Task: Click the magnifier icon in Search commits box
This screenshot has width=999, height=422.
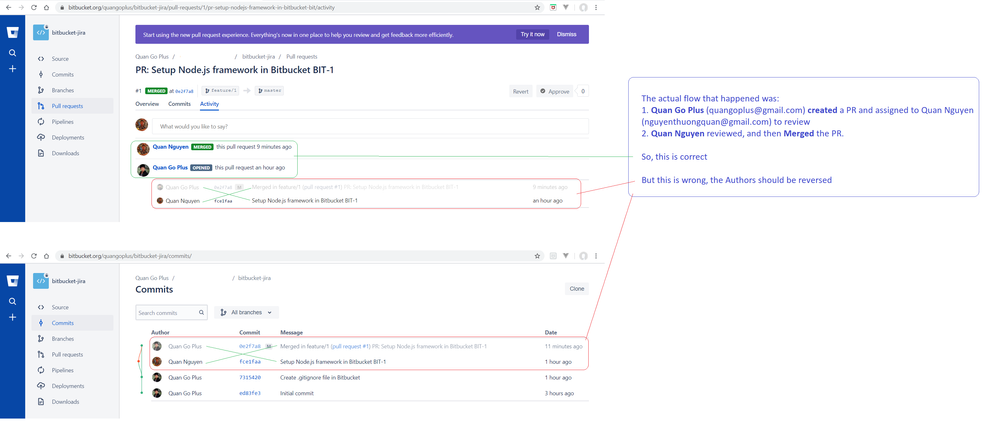Action: pos(201,313)
